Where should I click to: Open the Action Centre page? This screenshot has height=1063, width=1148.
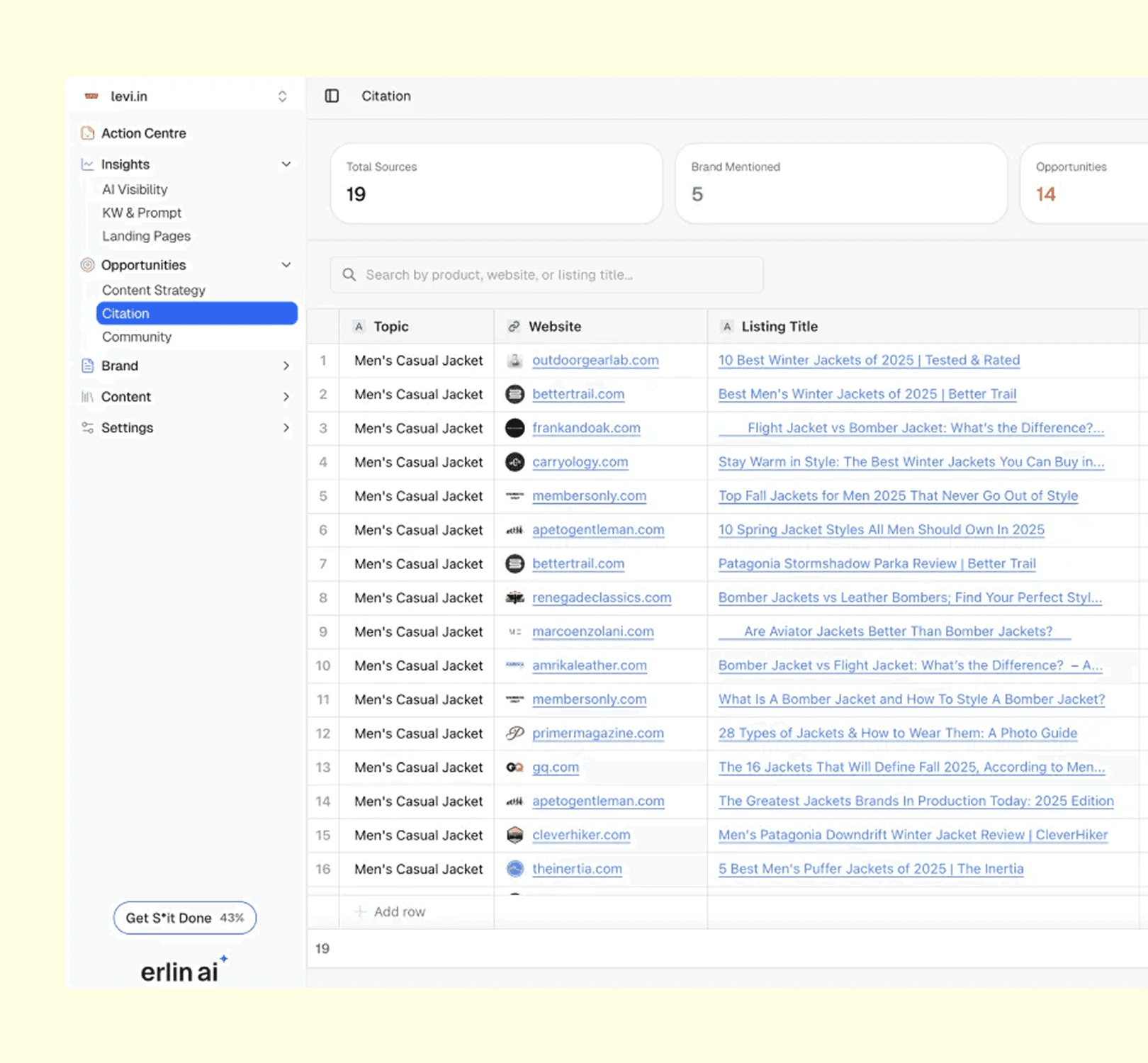144,133
